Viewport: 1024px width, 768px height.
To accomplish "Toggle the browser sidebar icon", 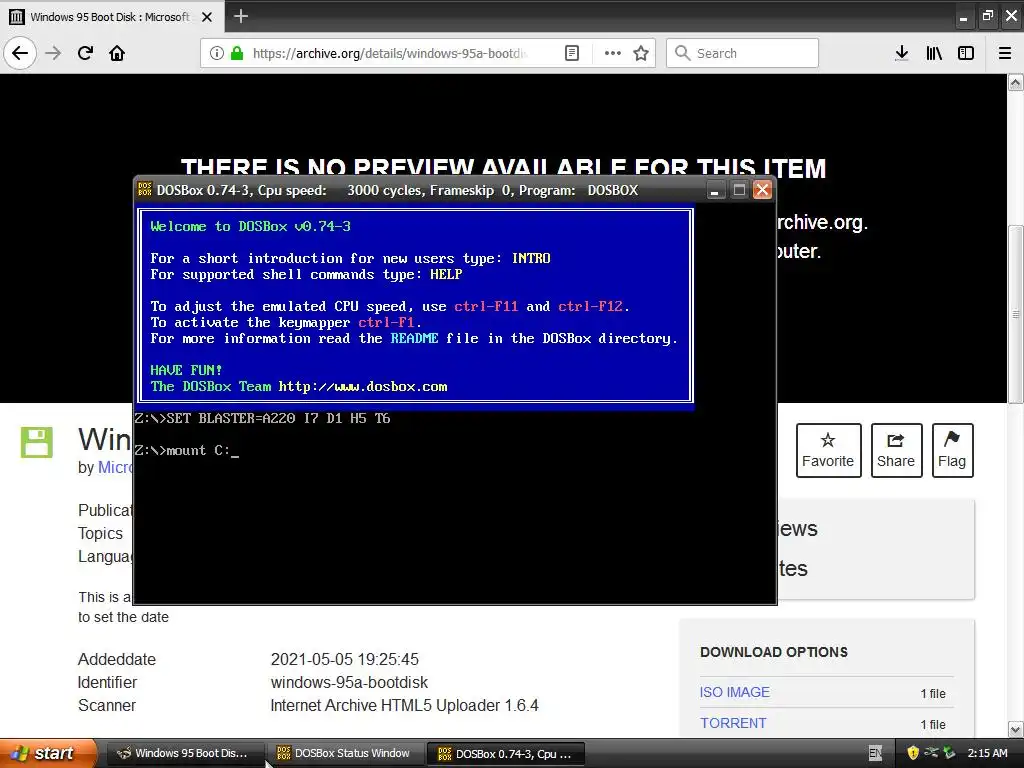I will coord(966,53).
